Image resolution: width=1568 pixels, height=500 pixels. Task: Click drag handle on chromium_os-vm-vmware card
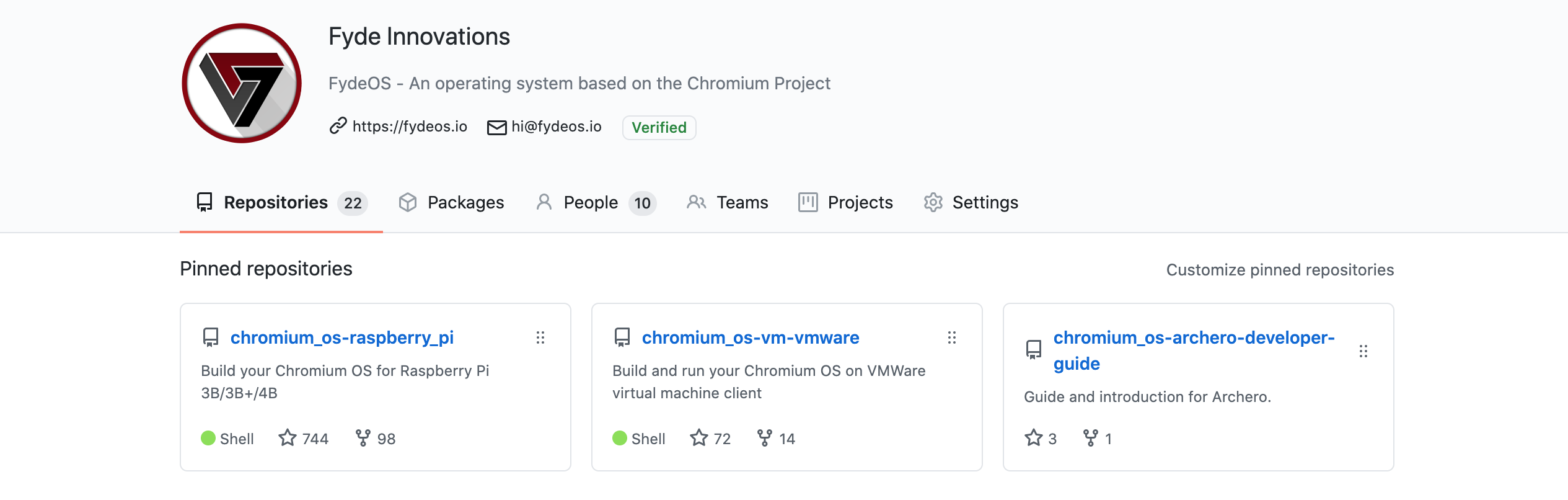(x=952, y=337)
